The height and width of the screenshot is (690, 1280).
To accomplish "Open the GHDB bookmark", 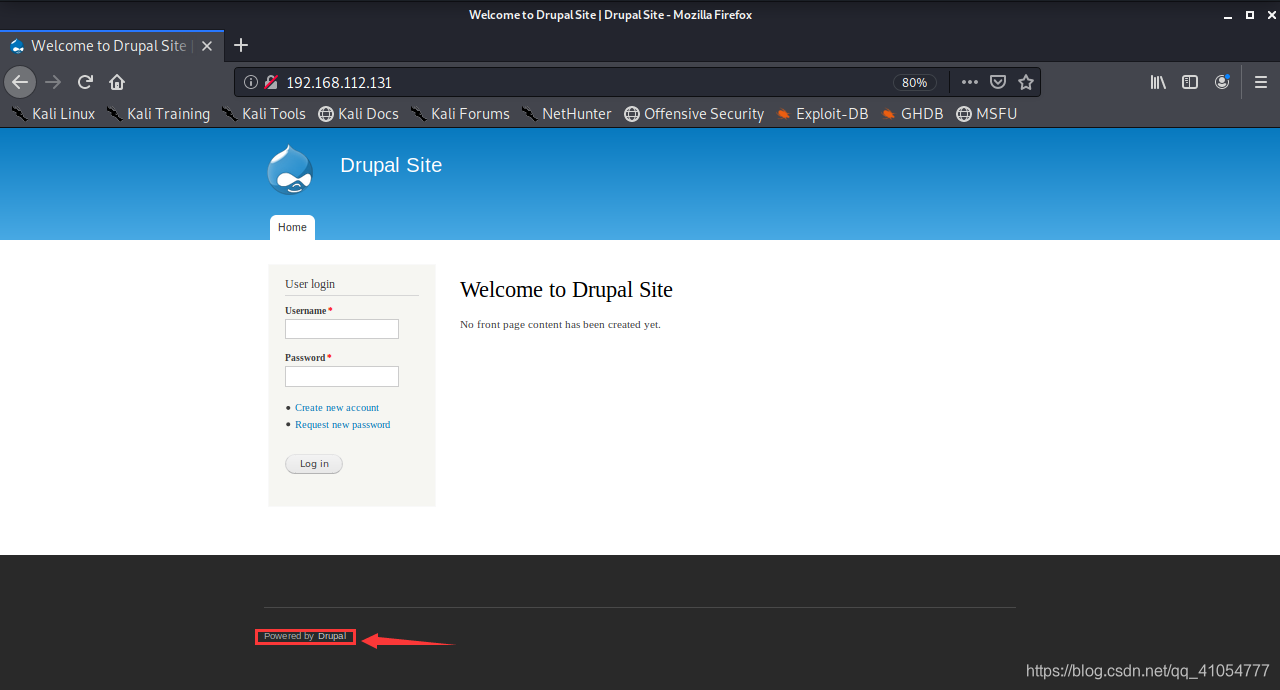I will click(912, 114).
